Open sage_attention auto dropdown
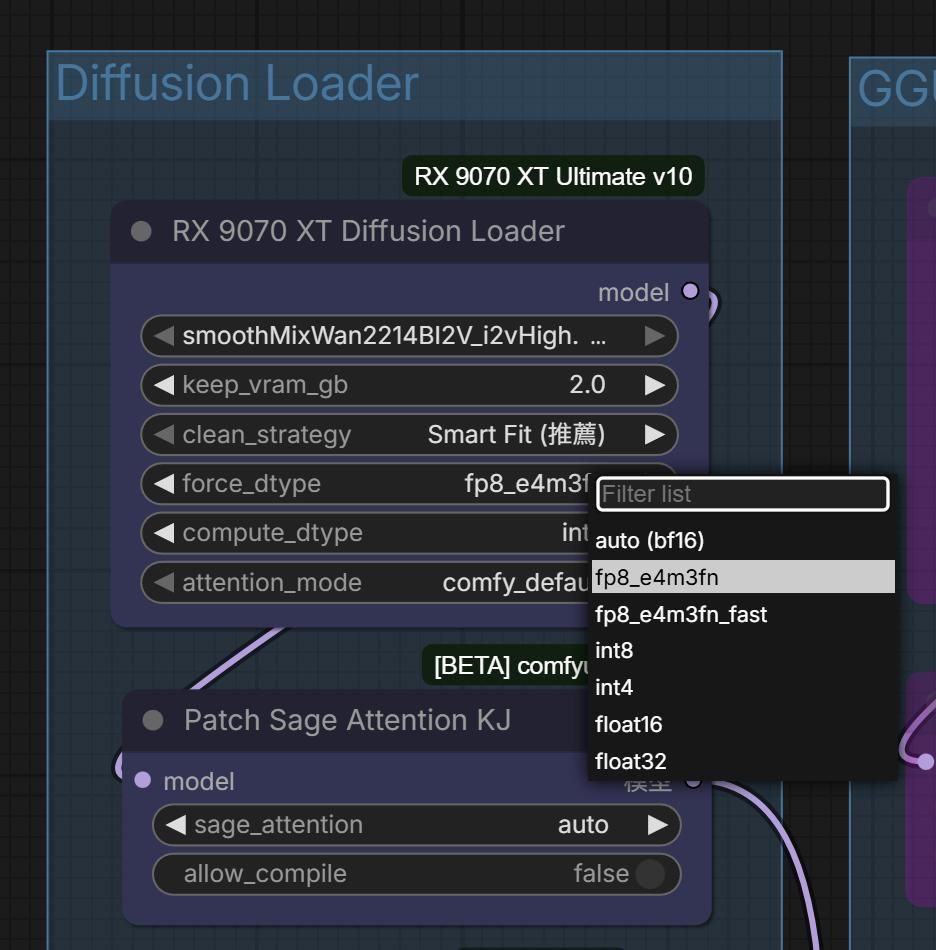This screenshot has height=950, width=936. 417,825
